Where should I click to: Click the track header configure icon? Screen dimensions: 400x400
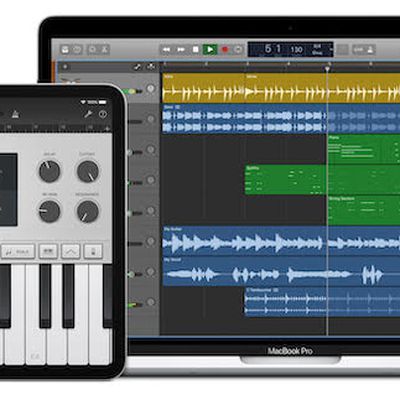(137, 67)
